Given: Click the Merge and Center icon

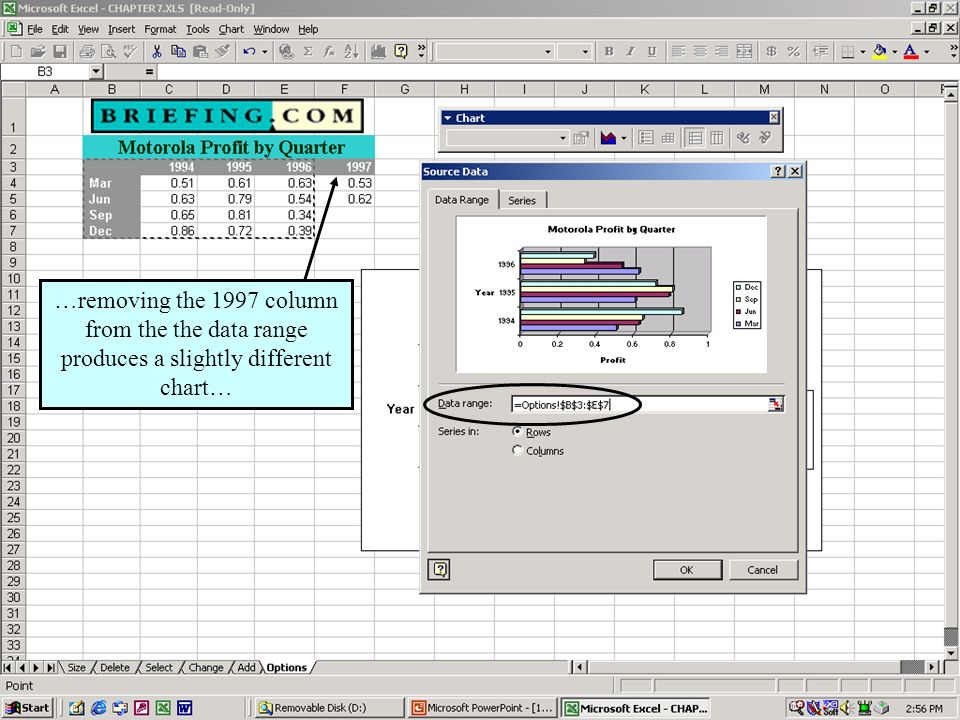Looking at the screenshot, I should pyautogui.click(x=744, y=51).
